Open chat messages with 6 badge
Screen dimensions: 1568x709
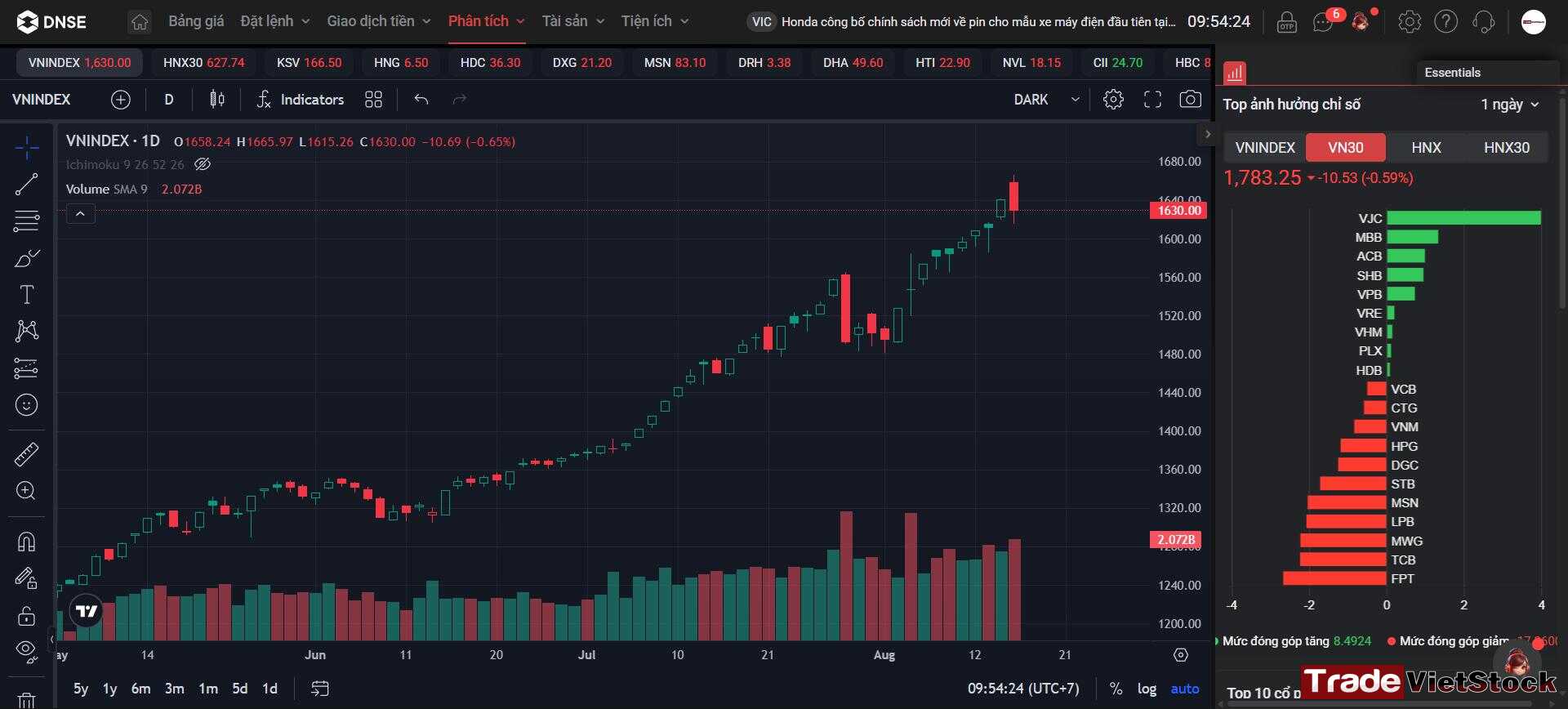pos(1324,22)
